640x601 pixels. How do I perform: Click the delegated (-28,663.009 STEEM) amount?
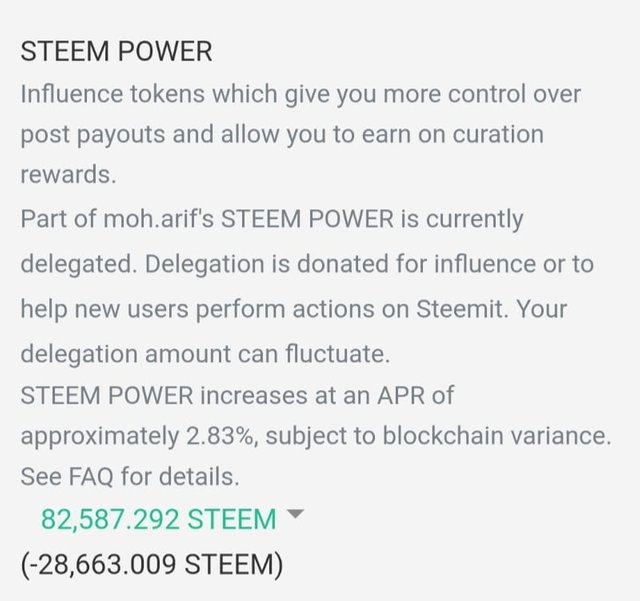pos(152,564)
